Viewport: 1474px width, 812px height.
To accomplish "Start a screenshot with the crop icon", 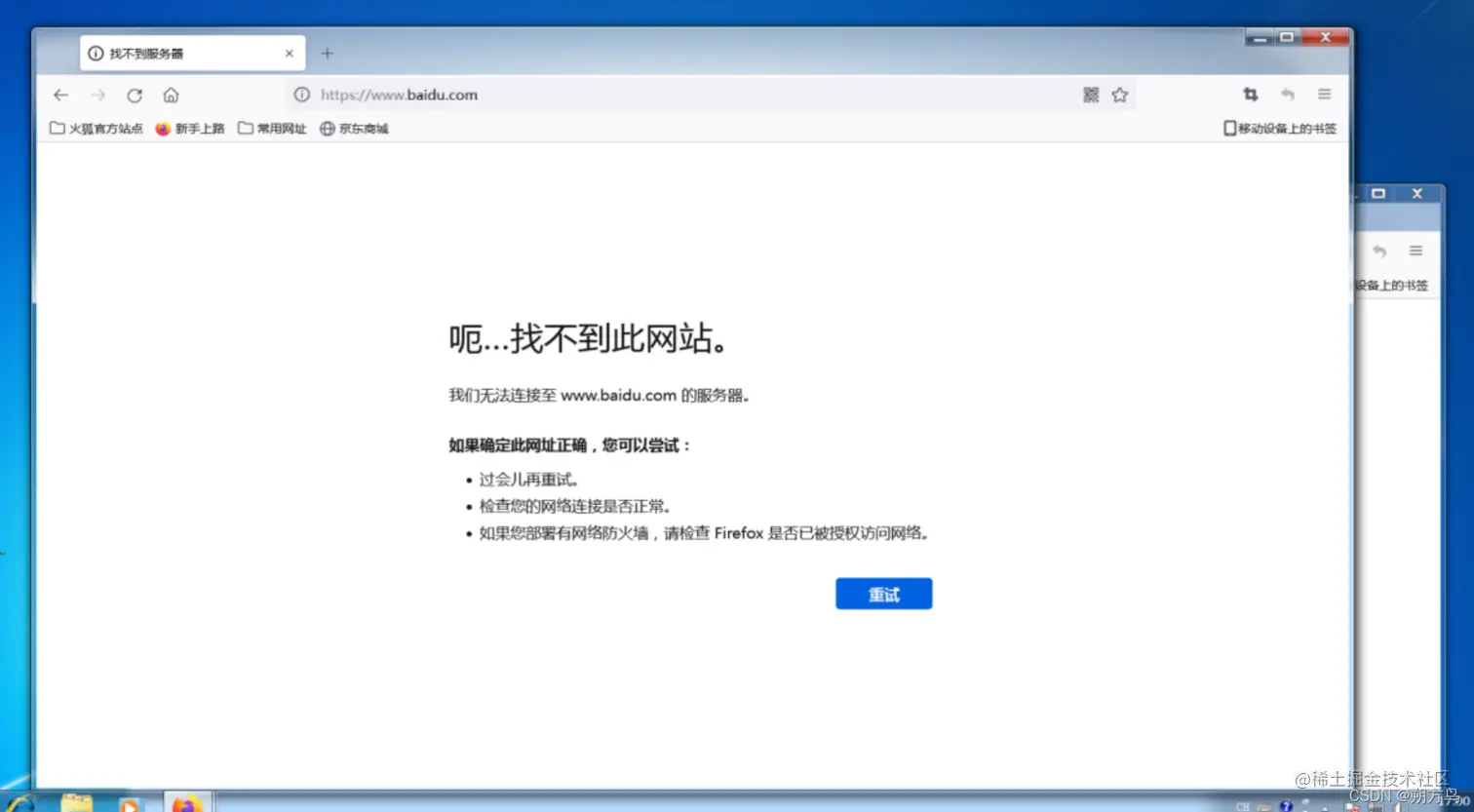I will pyautogui.click(x=1251, y=95).
